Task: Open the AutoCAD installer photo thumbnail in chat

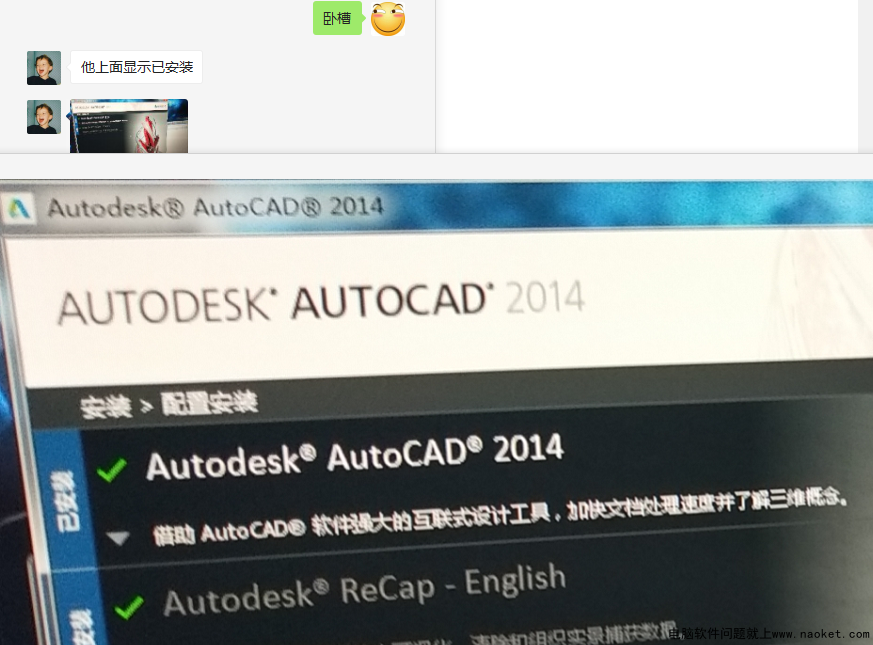Action: click(129, 126)
